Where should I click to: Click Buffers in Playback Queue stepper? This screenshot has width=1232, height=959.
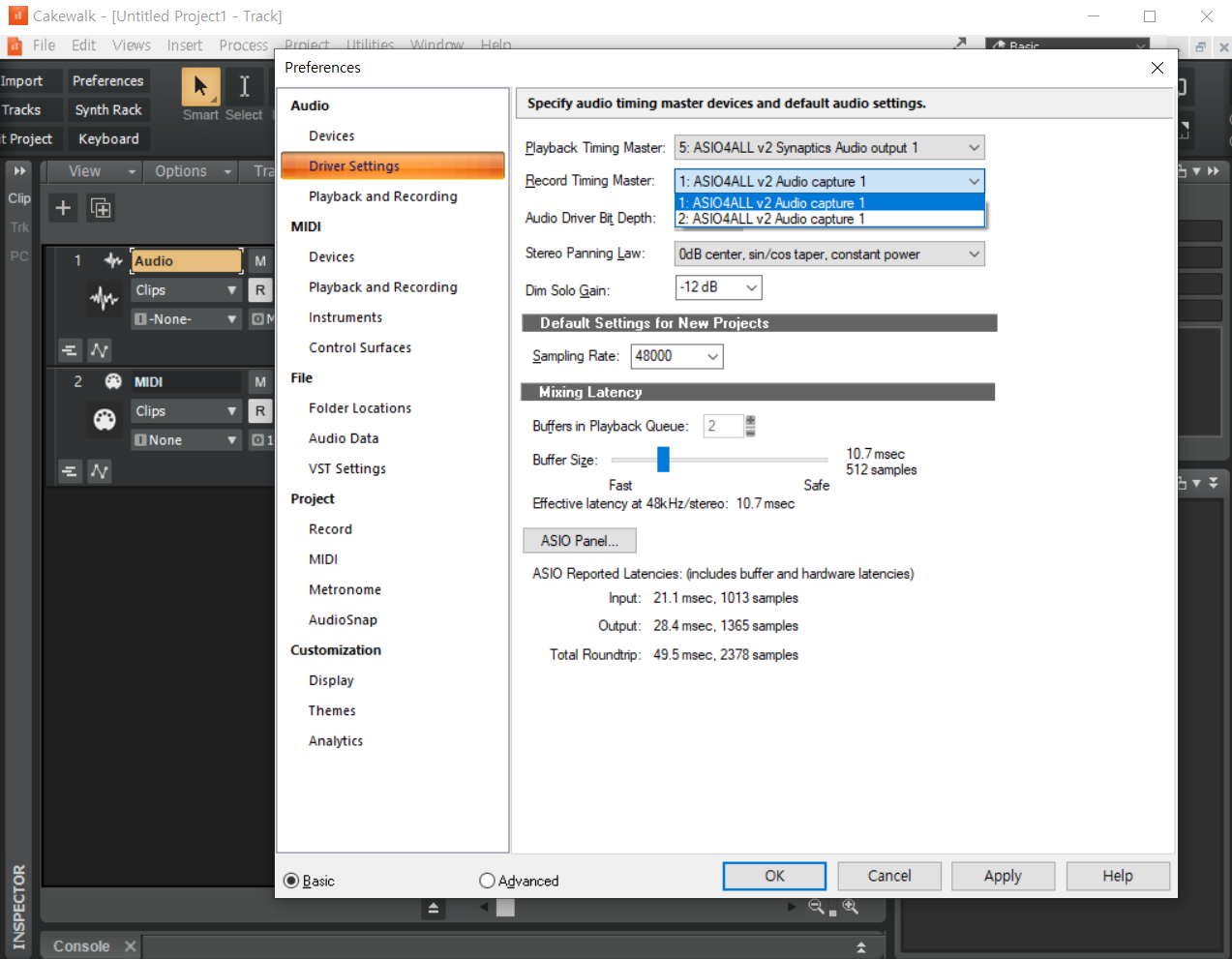click(x=750, y=426)
